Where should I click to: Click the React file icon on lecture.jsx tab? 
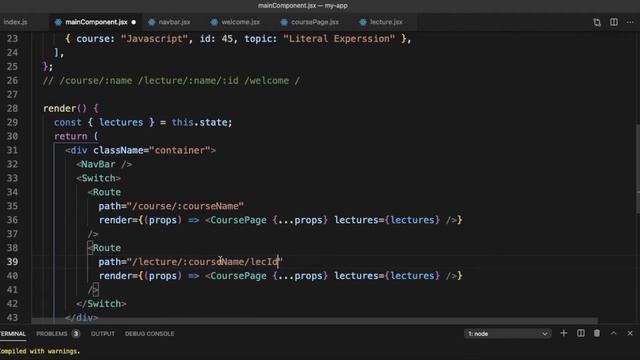tap(363, 22)
